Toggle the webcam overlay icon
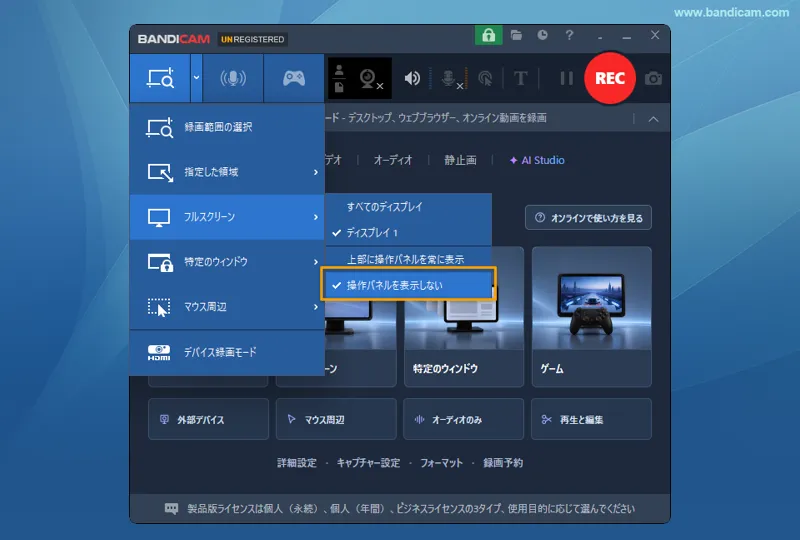 (371, 79)
